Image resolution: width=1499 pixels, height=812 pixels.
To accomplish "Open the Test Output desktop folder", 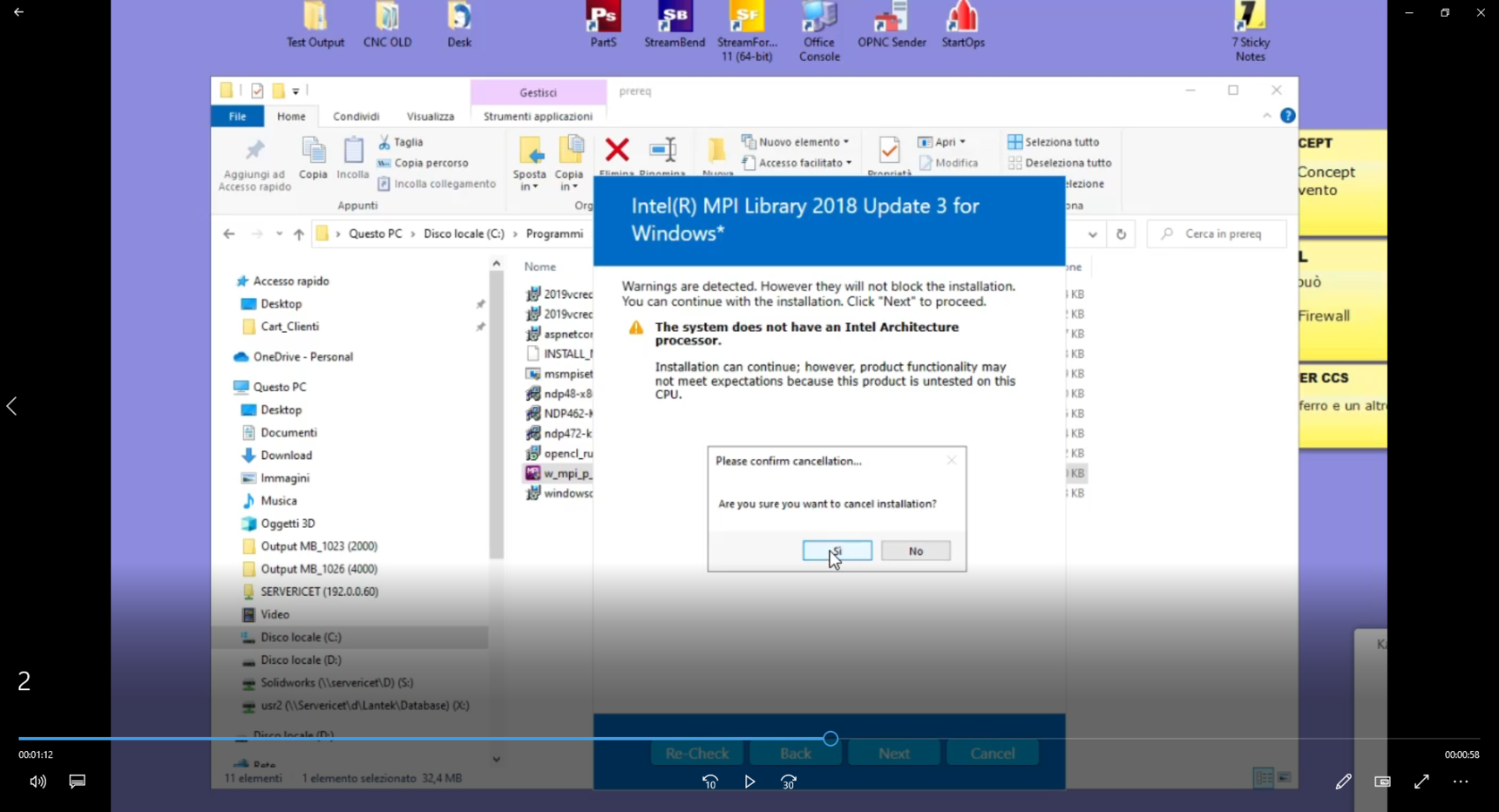I will (x=315, y=25).
